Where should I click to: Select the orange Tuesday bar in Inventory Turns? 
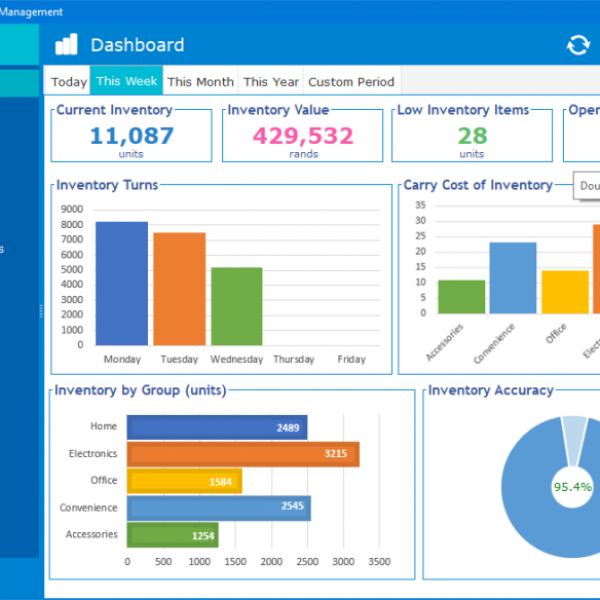click(x=179, y=288)
